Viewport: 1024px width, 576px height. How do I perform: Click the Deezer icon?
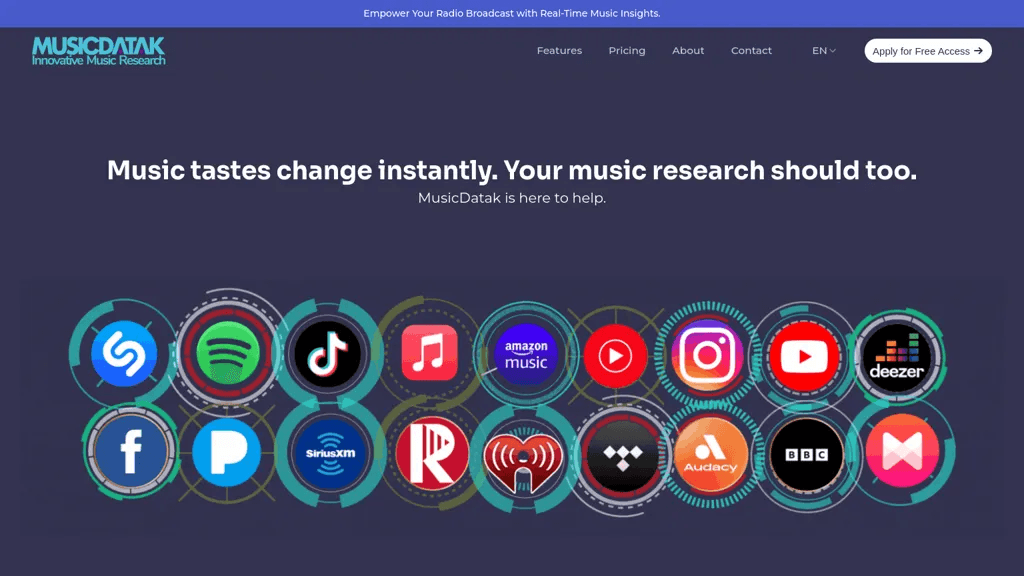897,358
